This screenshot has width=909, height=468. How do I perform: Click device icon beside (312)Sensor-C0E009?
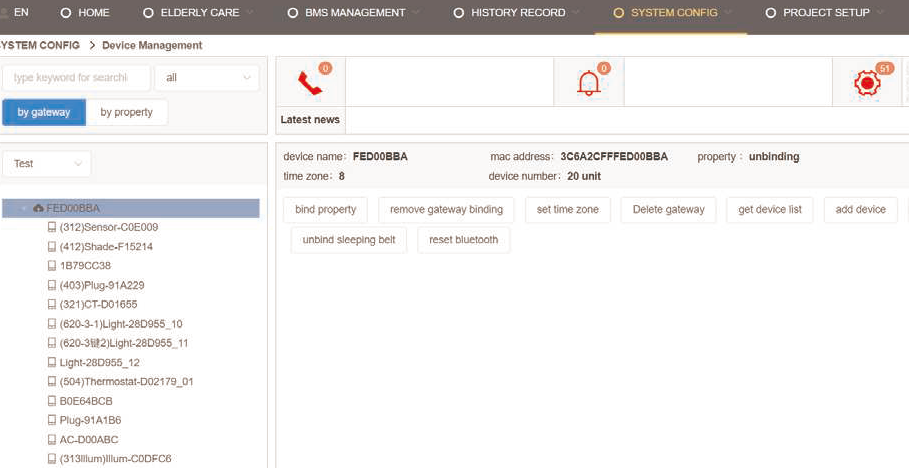[x=52, y=227]
